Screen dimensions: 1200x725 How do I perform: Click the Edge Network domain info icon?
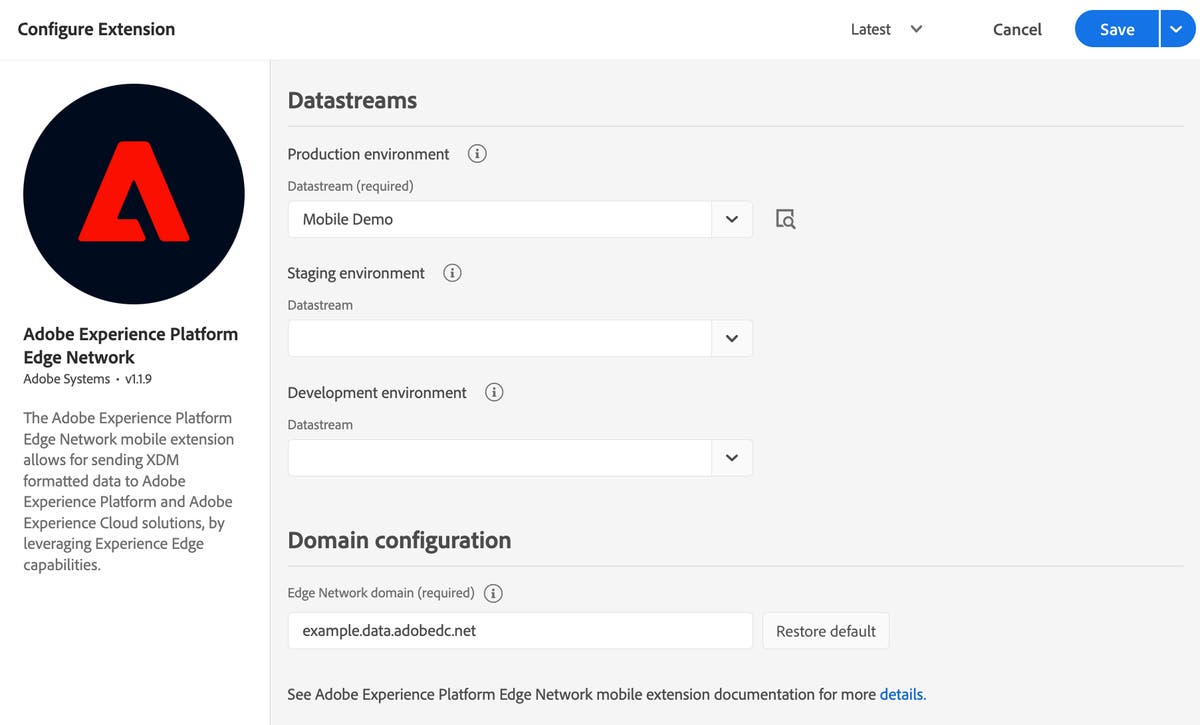tap(493, 593)
